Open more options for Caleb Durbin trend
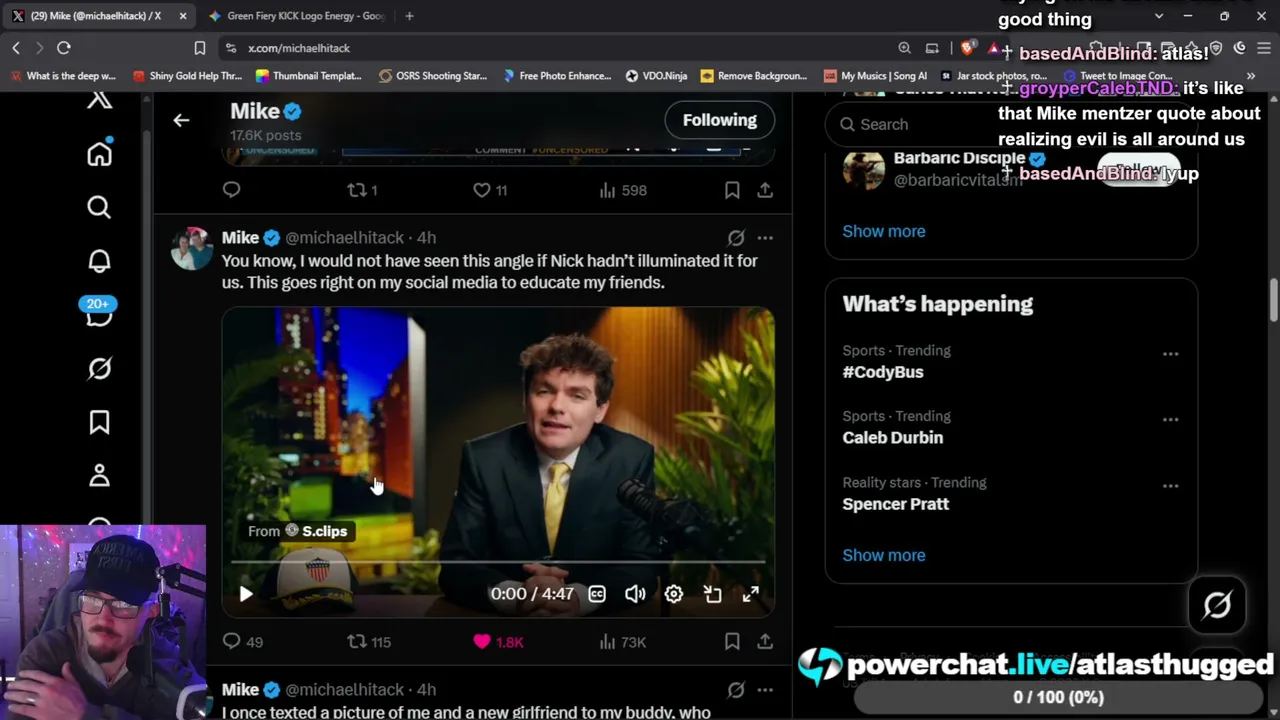Screen dimensions: 1280x720 [x=1170, y=420]
